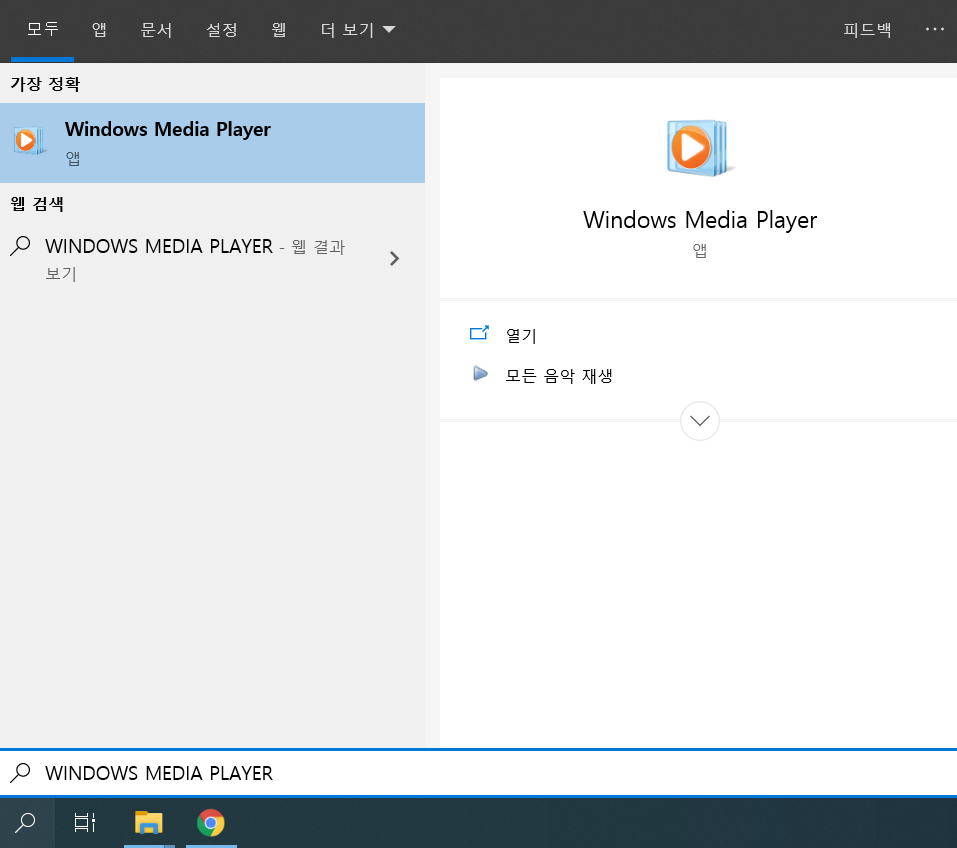Switch to the 앱 tab
Viewport: 957px width, 848px height.
[x=99, y=29]
